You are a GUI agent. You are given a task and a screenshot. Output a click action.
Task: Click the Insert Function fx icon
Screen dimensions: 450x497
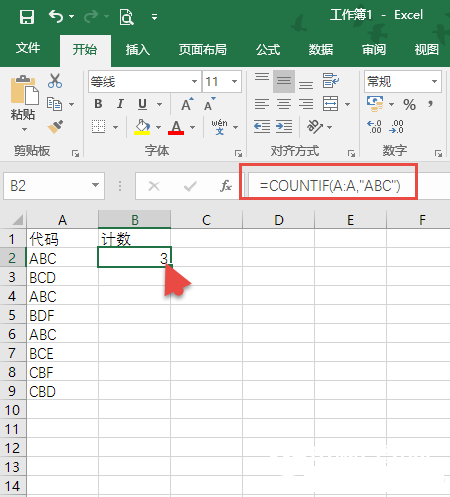pyautogui.click(x=226, y=186)
